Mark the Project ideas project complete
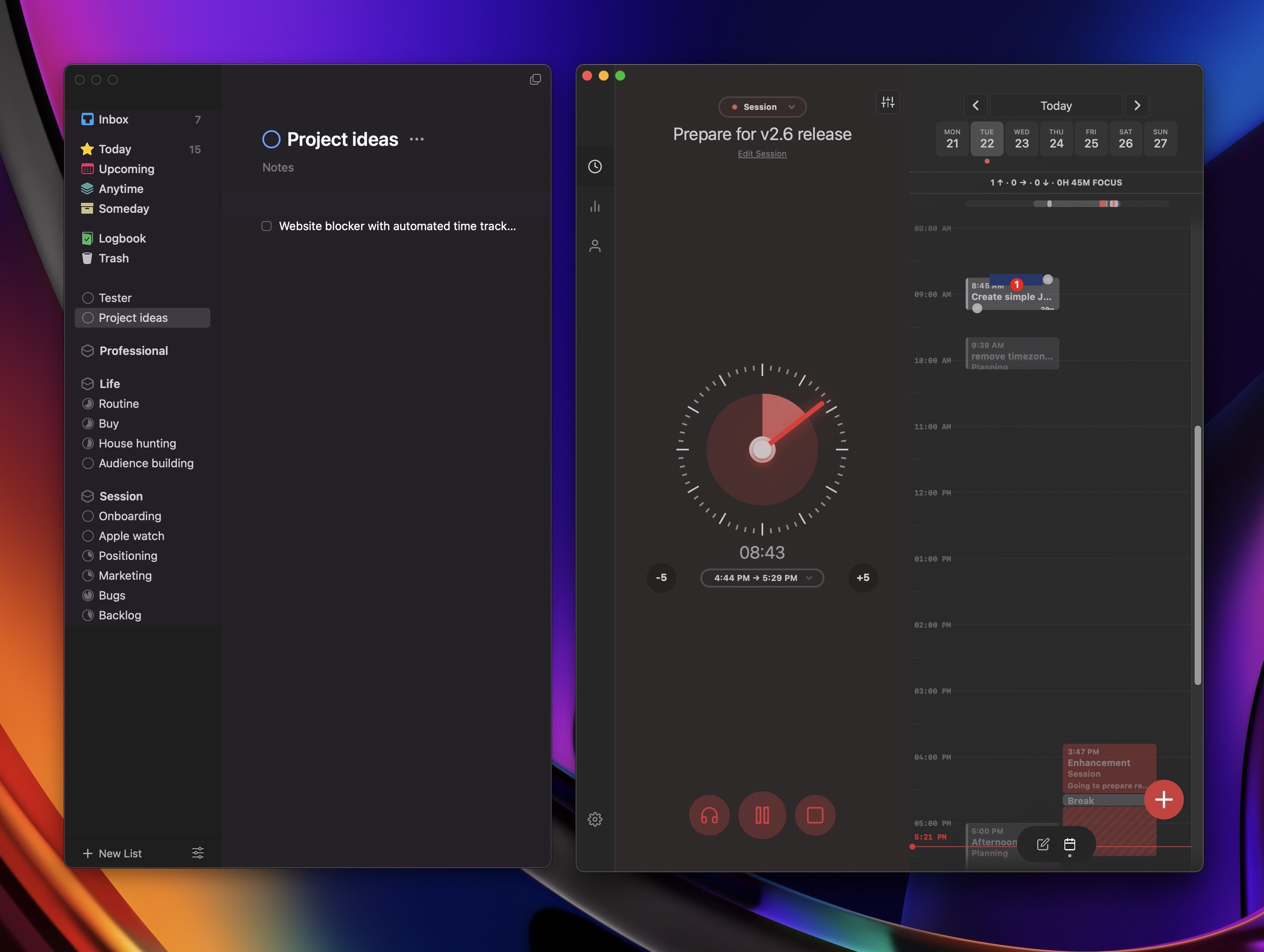Viewport: 1264px width, 952px height. pos(271,139)
